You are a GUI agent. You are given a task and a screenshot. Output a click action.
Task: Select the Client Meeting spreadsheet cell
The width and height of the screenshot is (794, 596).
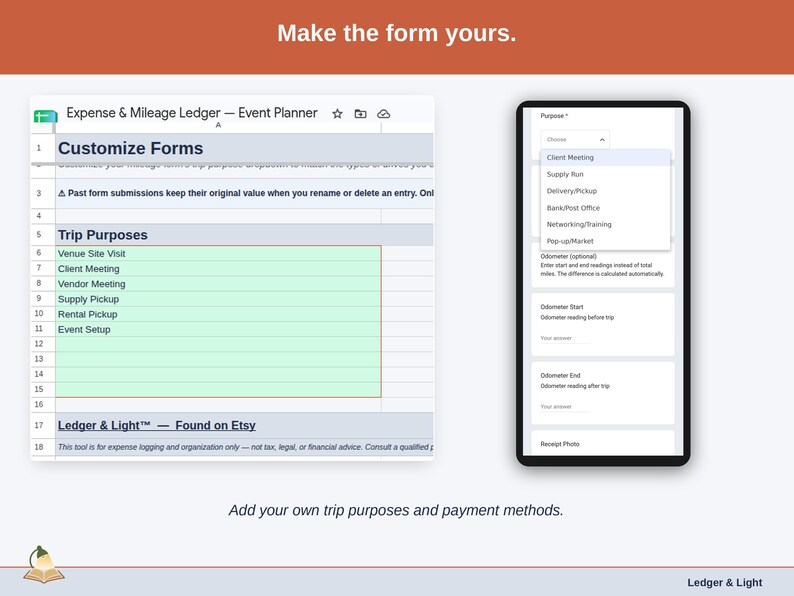(x=218, y=268)
